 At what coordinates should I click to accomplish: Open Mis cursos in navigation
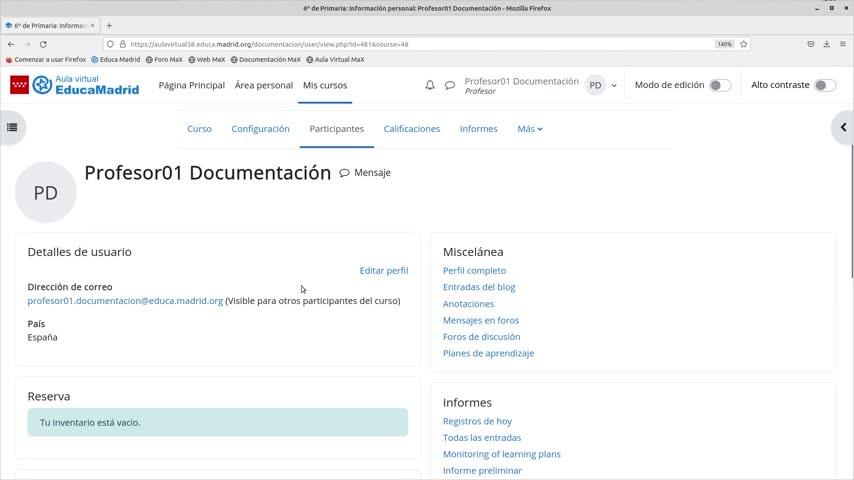tap(325, 85)
